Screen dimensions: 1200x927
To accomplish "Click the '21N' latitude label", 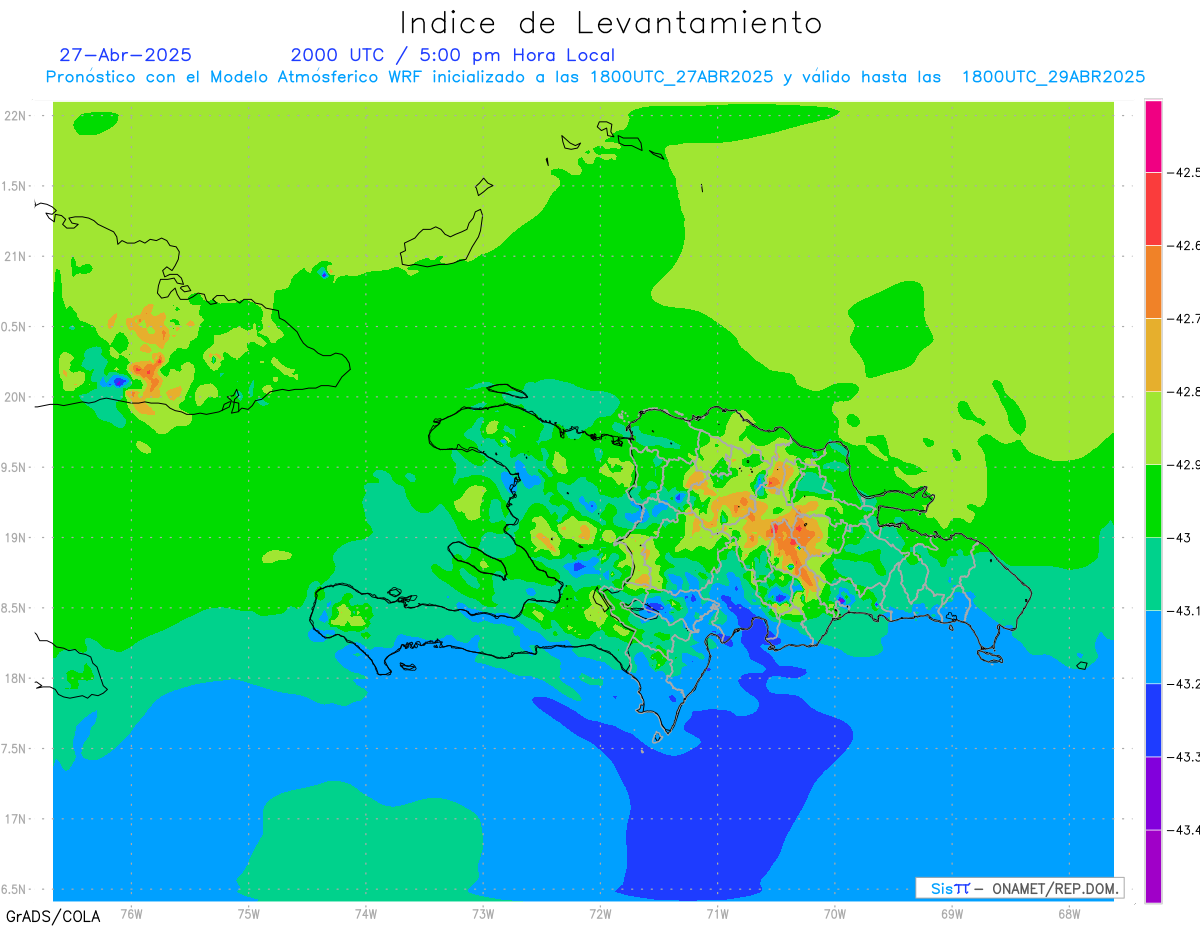I will [17, 256].
